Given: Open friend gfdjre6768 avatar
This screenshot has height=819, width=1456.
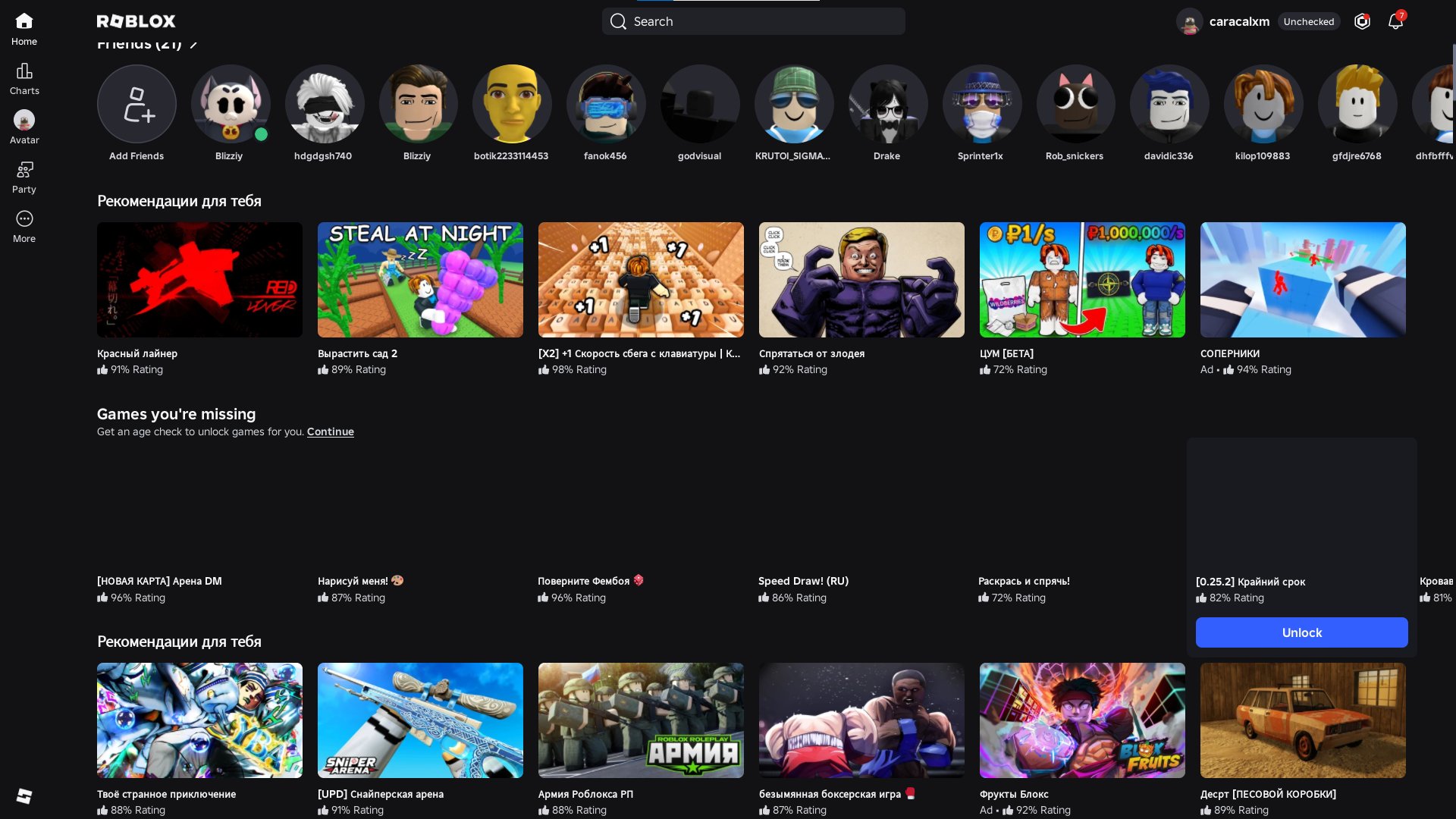Looking at the screenshot, I should point(1357,104).
